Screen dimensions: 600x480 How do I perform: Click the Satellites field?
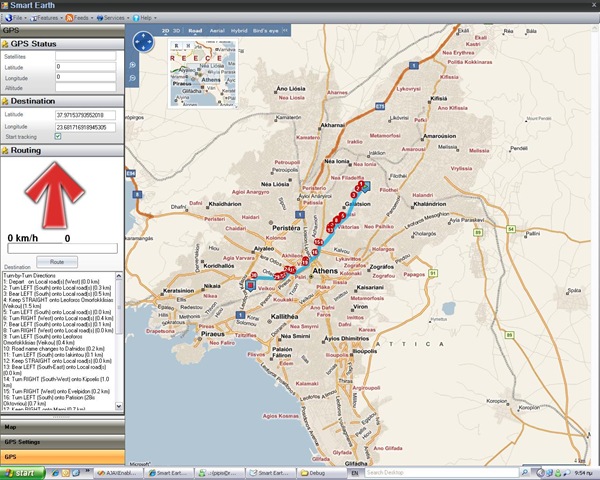tap(85, 56)
